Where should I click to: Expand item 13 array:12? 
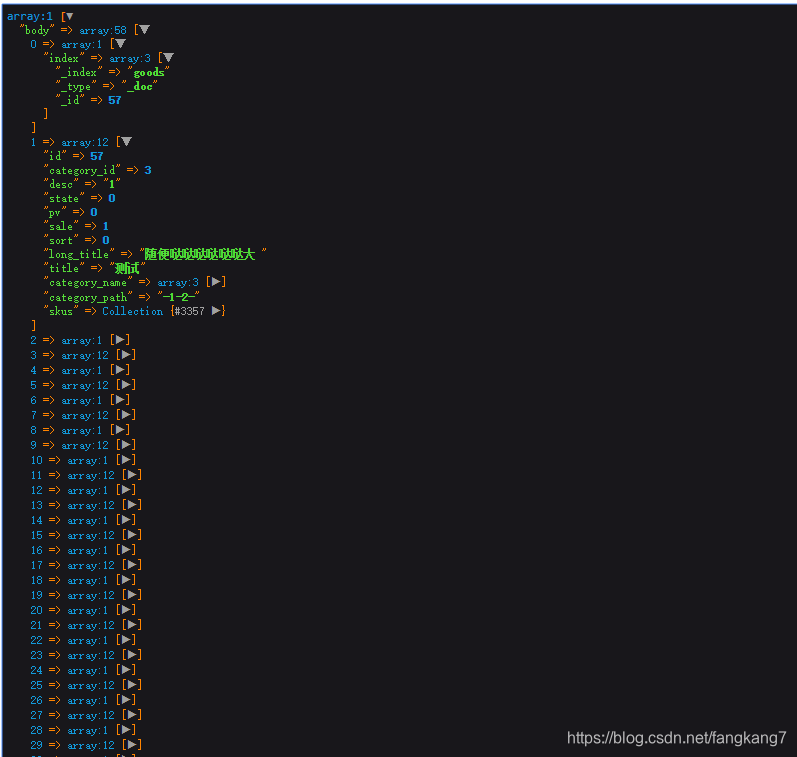[132, 505]
